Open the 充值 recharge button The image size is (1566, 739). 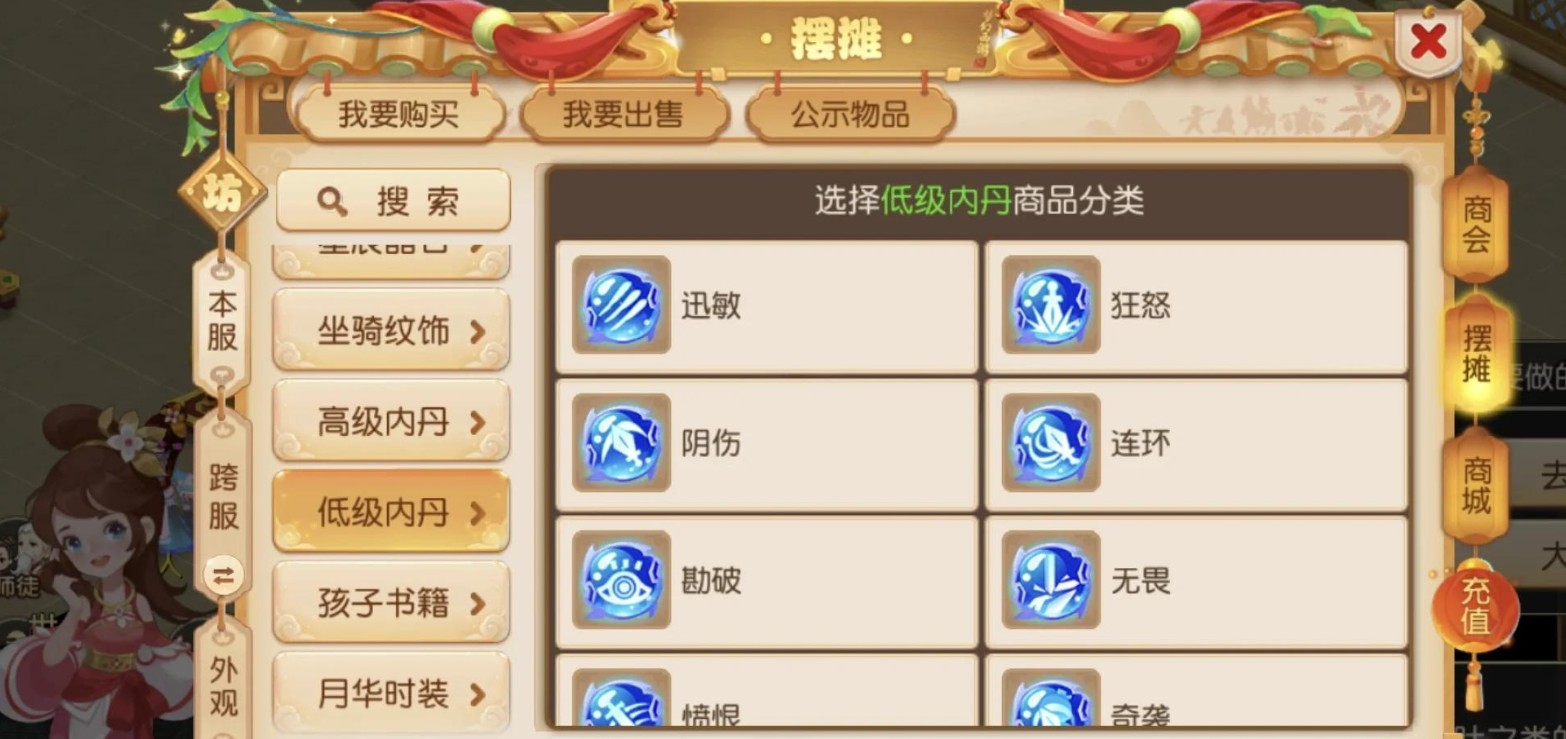coord(1476,606)
